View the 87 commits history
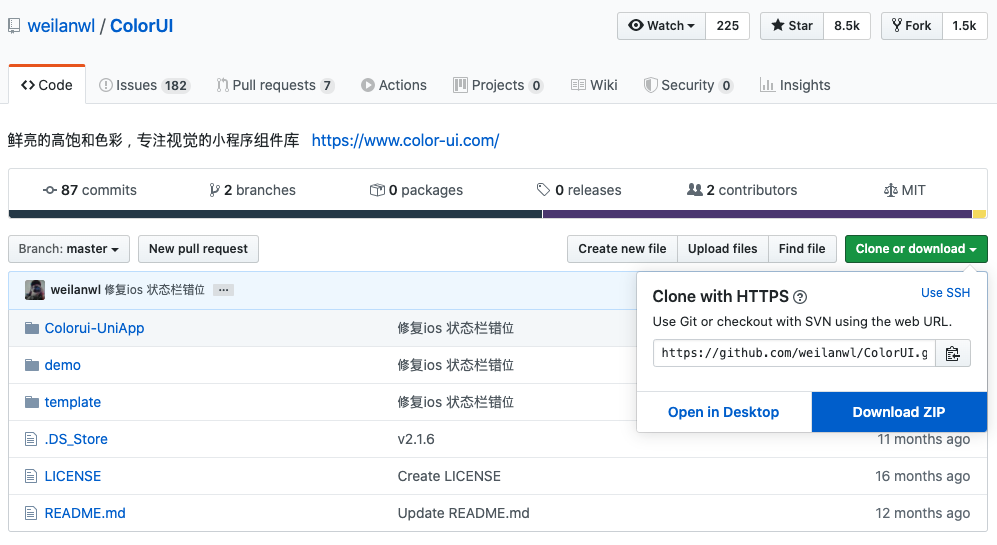The width and height of the screenshot is (997, 545). coord(90,190)
